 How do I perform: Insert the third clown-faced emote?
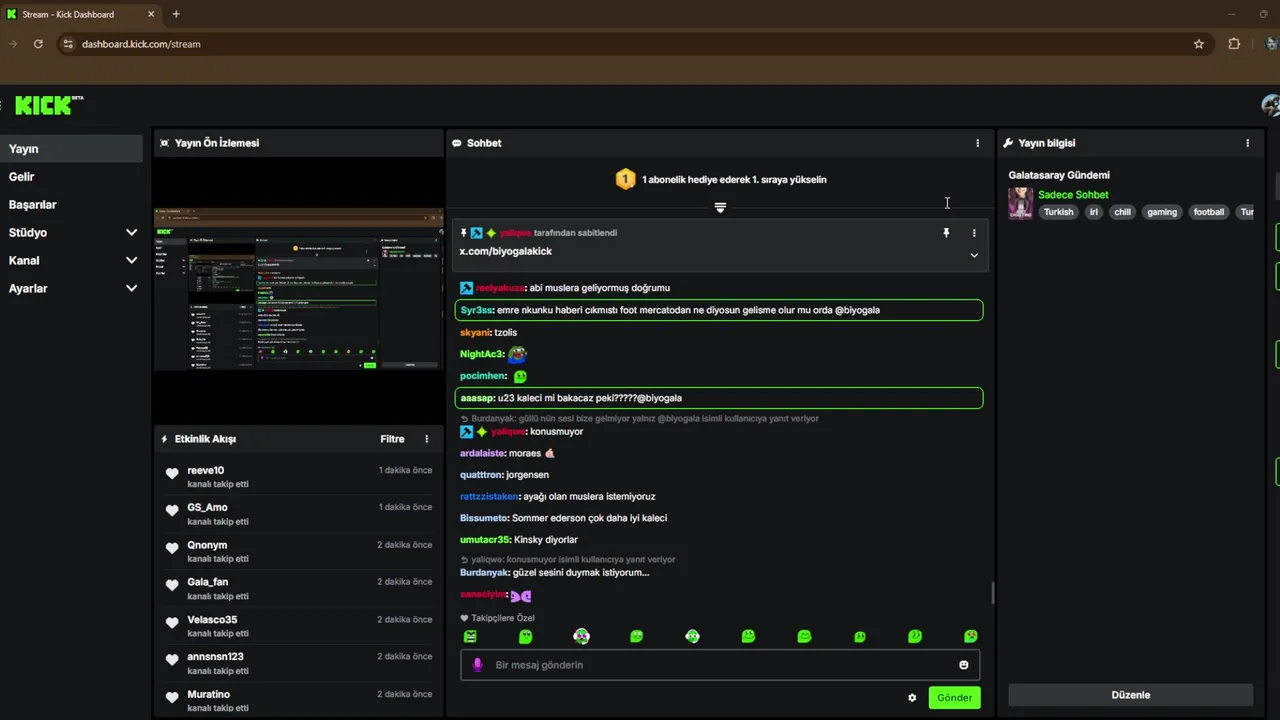click(581, 636)
